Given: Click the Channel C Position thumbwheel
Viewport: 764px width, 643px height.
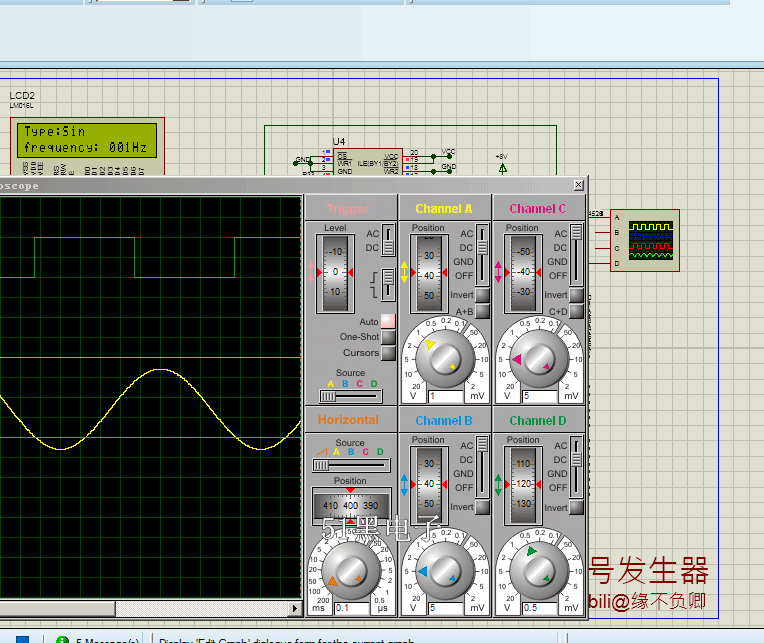Looking at the screenshot, I should coord(523,273).
